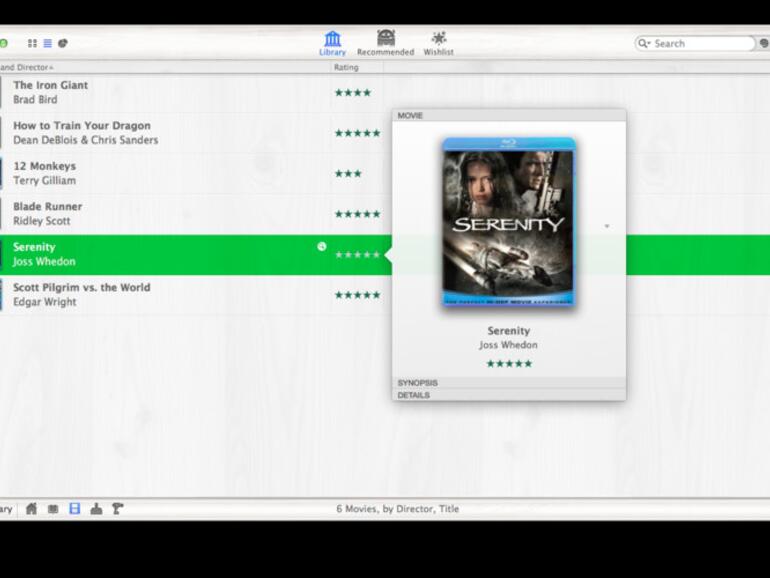
Task: Switch to list view
Action: coord(48,43)
